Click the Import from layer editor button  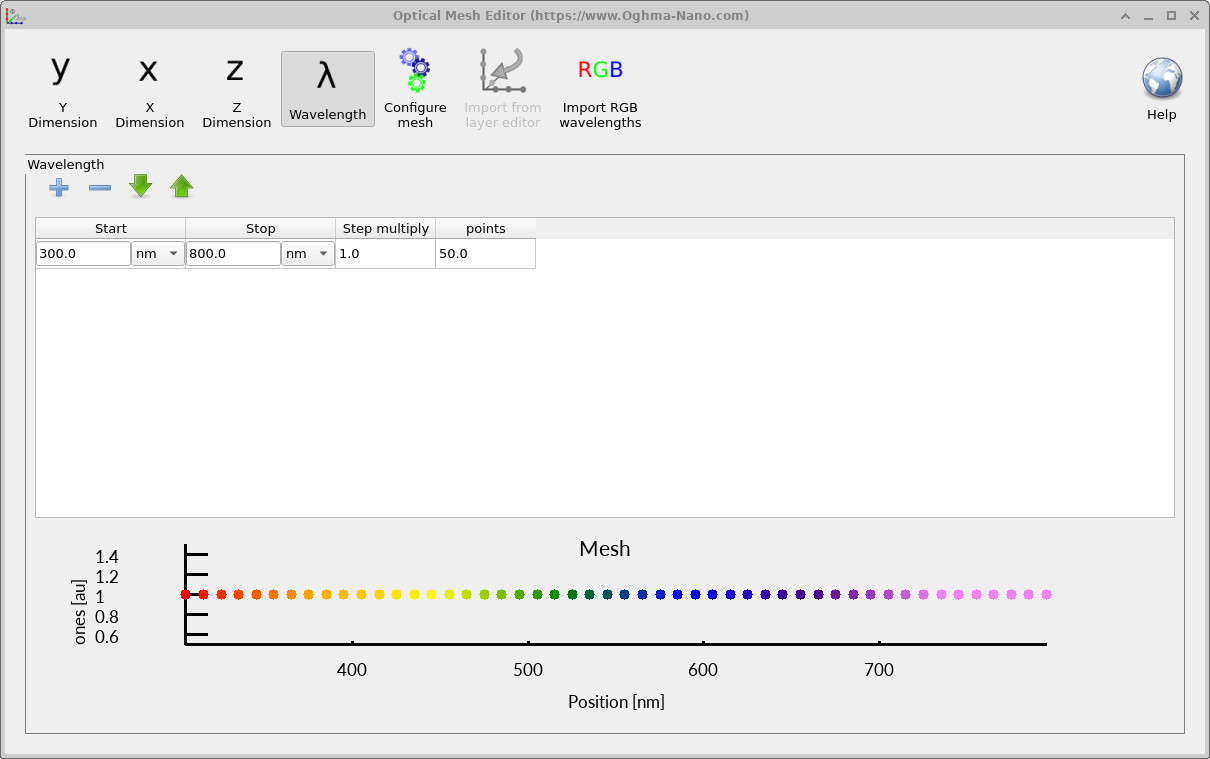502,88
